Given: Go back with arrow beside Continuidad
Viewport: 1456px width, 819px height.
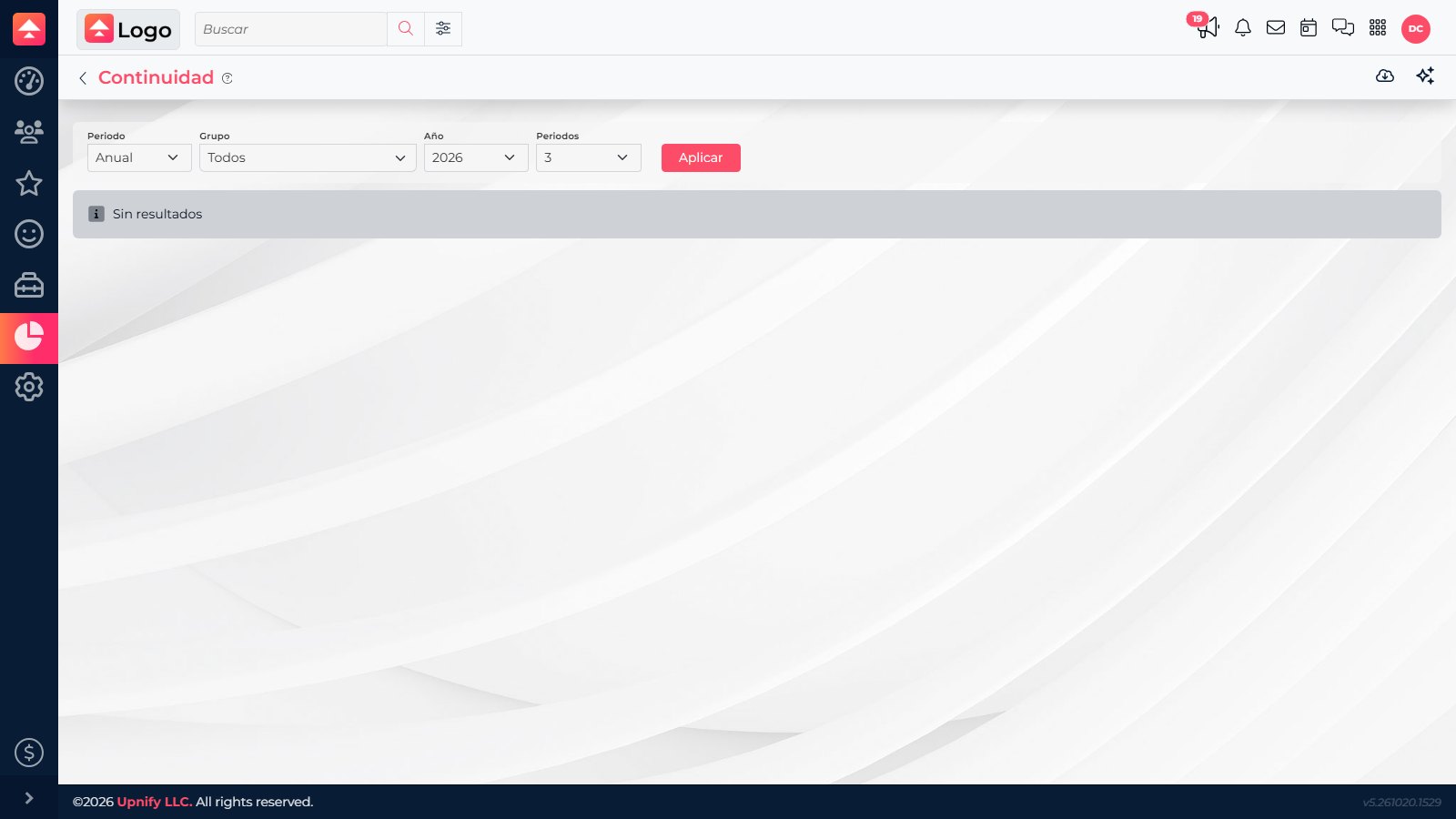Looking at the screenshot, I should [x=83, y=78].
